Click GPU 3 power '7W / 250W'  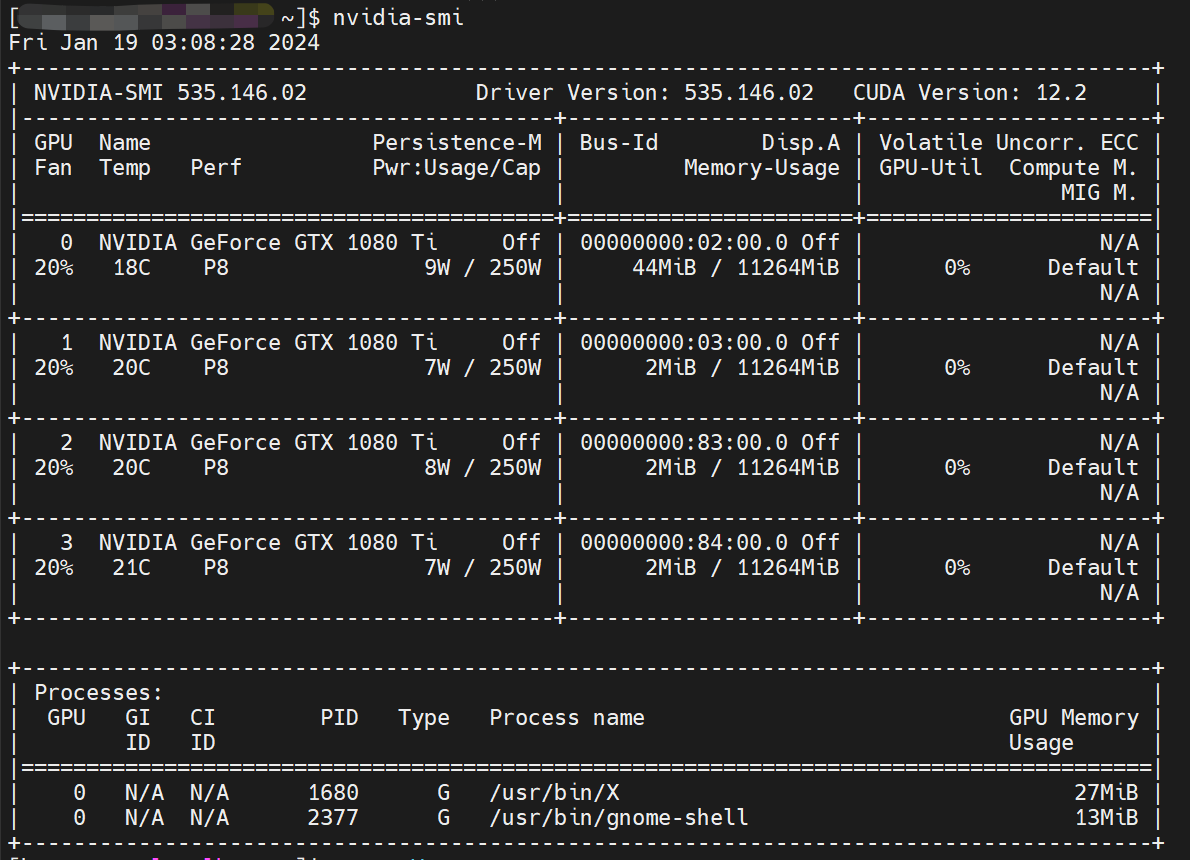pyautogui.click(x=483, y=568)
